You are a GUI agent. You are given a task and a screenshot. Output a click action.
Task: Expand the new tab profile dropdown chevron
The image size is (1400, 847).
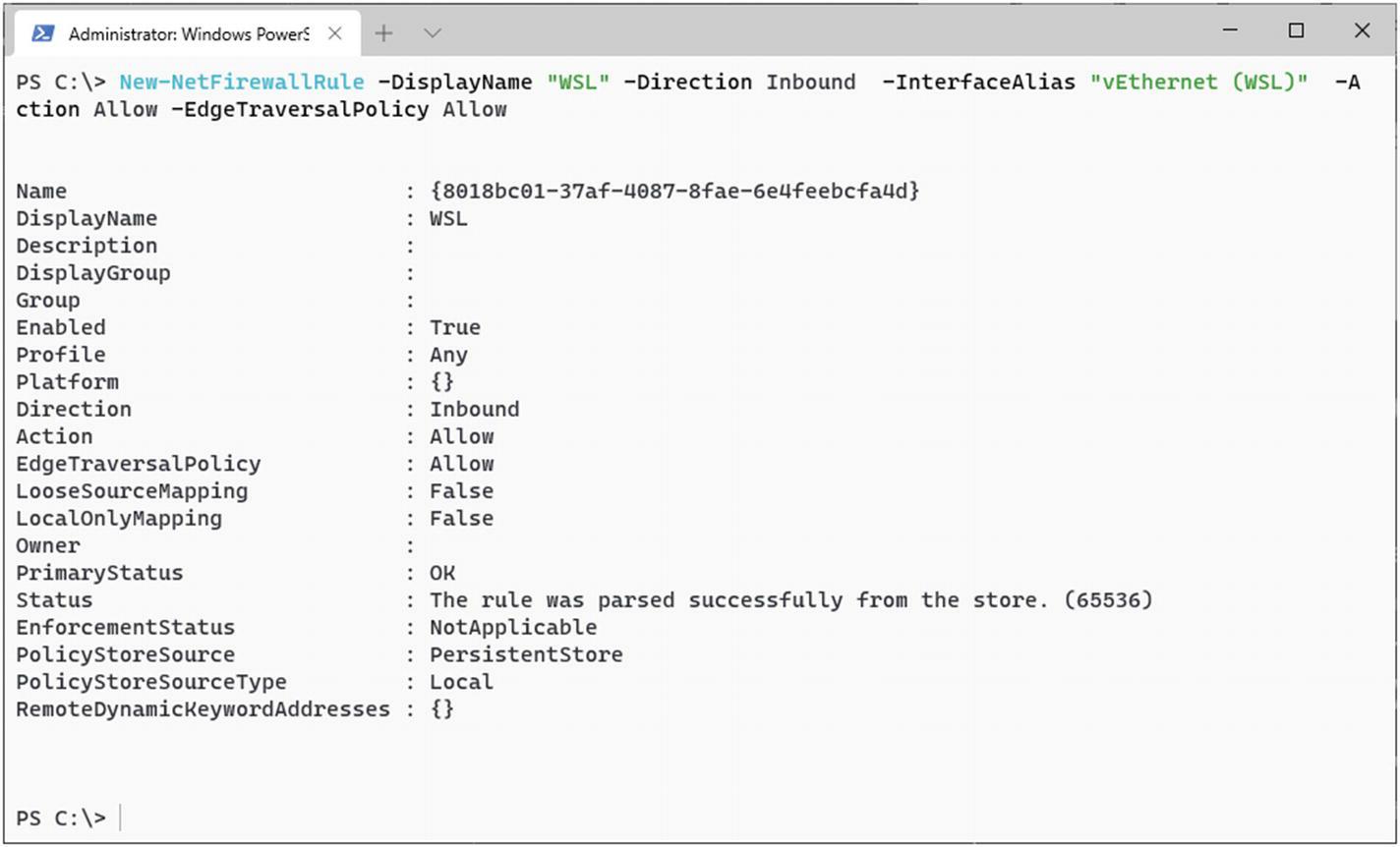click(432, 33)
